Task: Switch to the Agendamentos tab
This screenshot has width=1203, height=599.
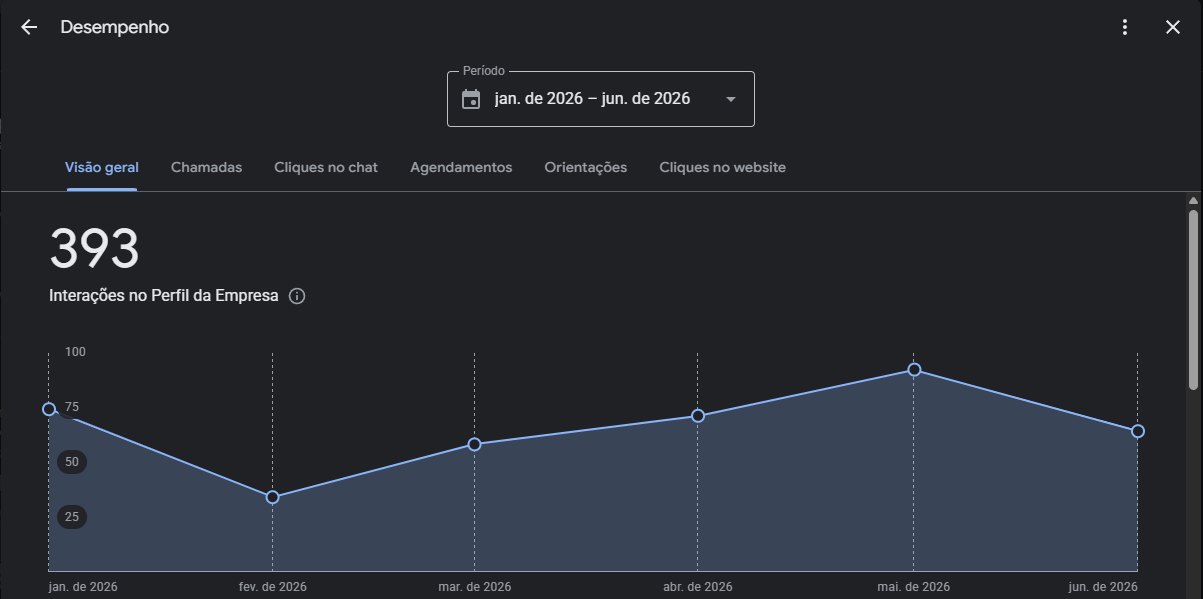Action: (461, 167)
